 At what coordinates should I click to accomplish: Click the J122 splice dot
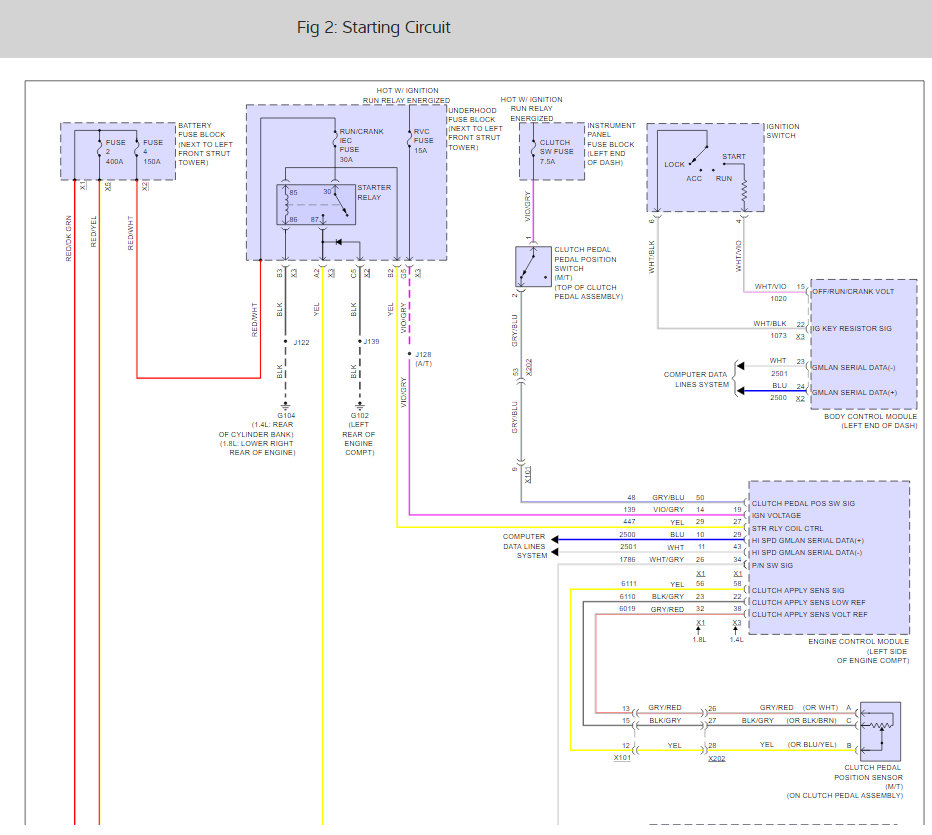(x=285, y=342)
